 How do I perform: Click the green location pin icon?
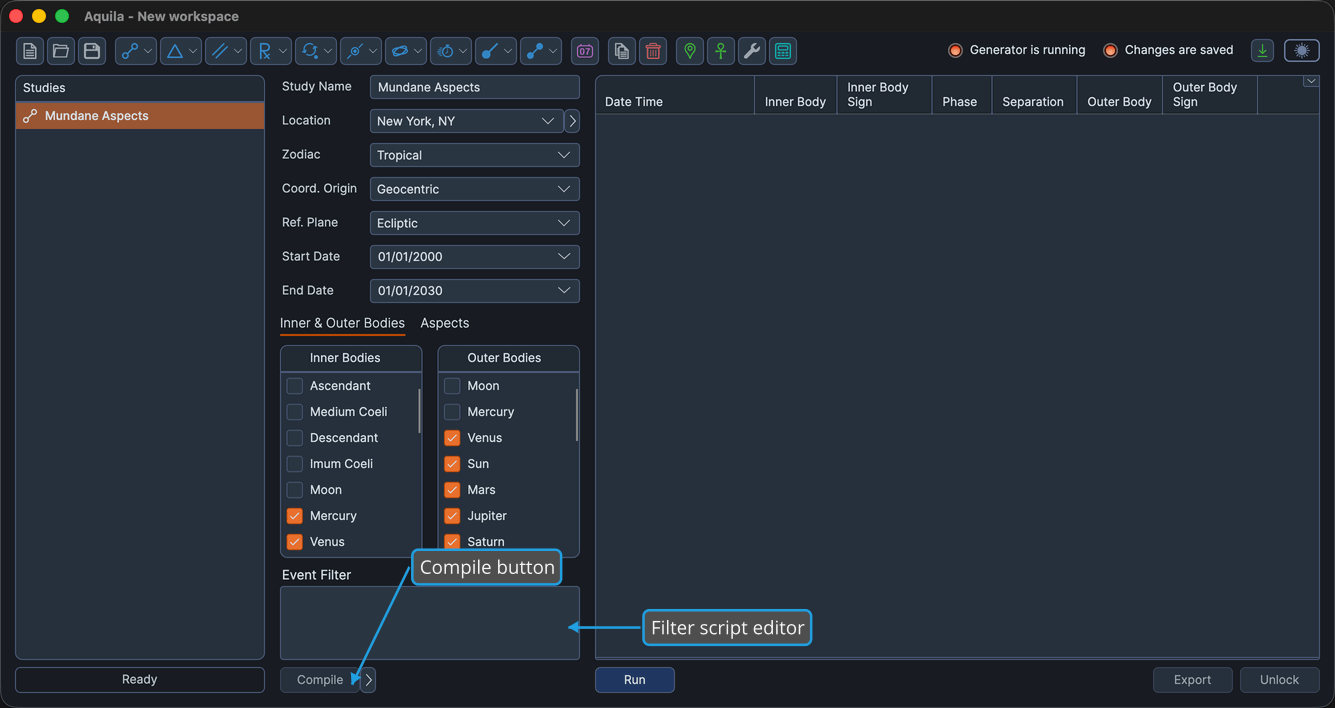(x=690, y=51)
